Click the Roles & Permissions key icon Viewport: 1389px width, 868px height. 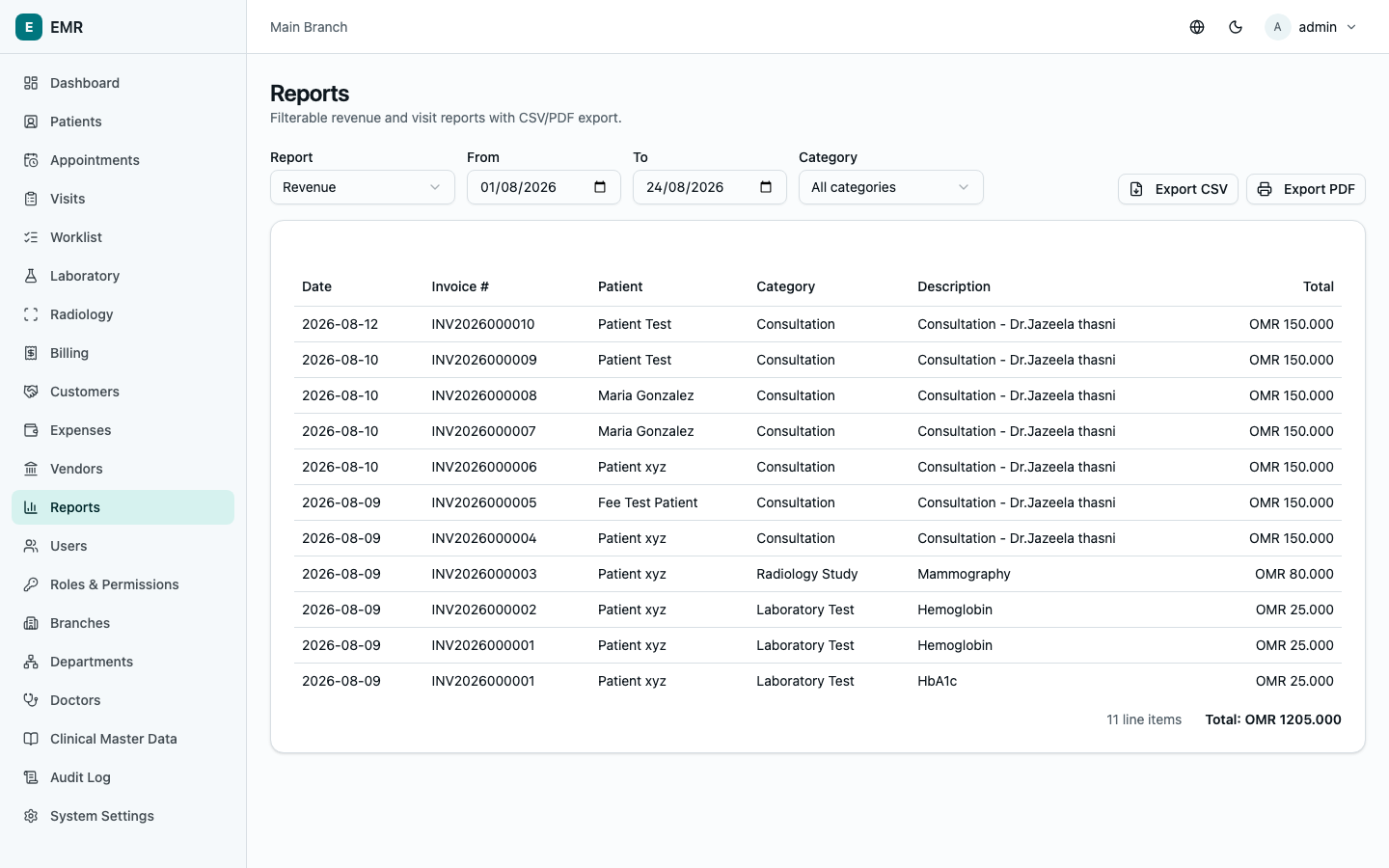point(31,584)
